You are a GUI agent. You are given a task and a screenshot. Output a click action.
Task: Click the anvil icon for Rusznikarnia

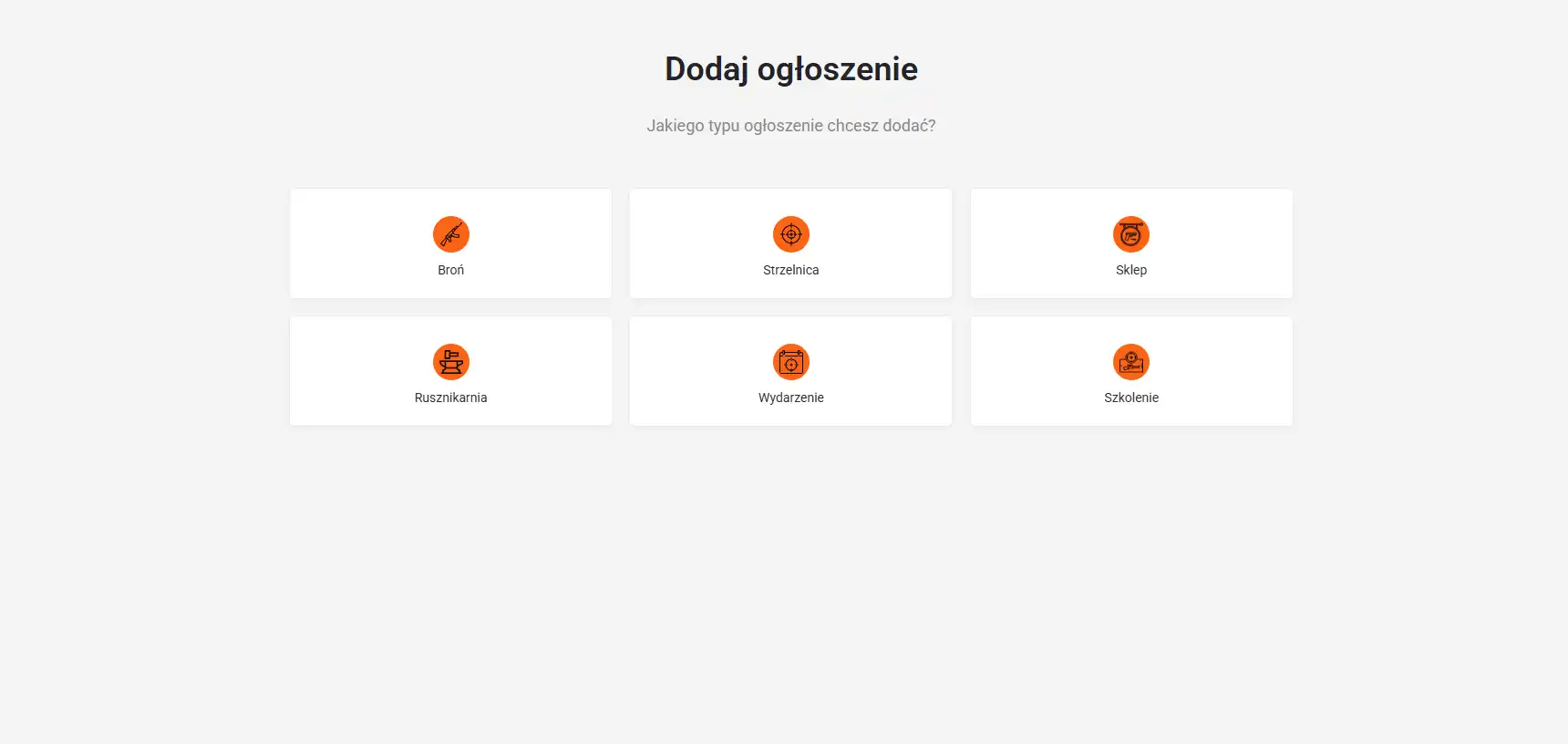(450, 362)
